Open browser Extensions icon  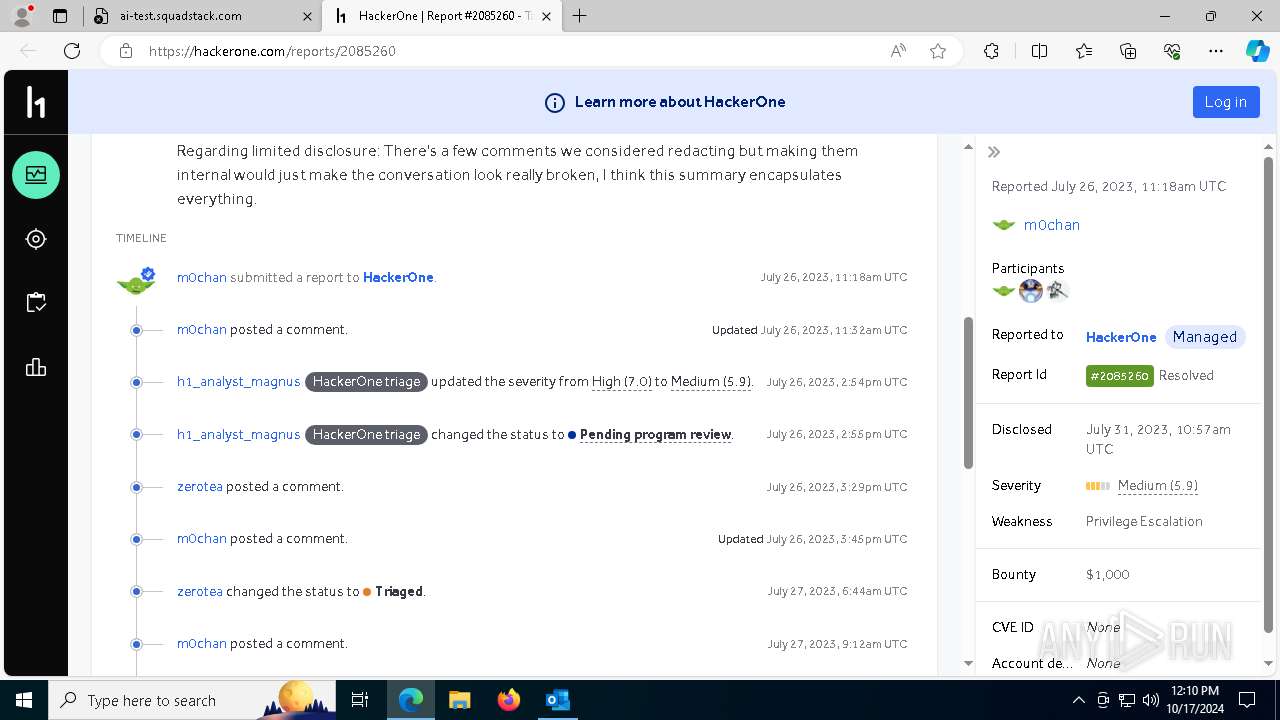[x=991, y=51]
